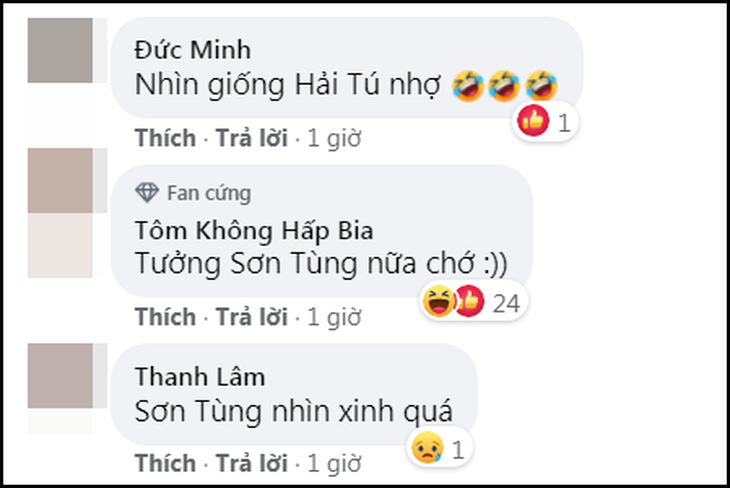Click Trả lời under Tôm Không Hấp Bia's comment

coord(251,317)
